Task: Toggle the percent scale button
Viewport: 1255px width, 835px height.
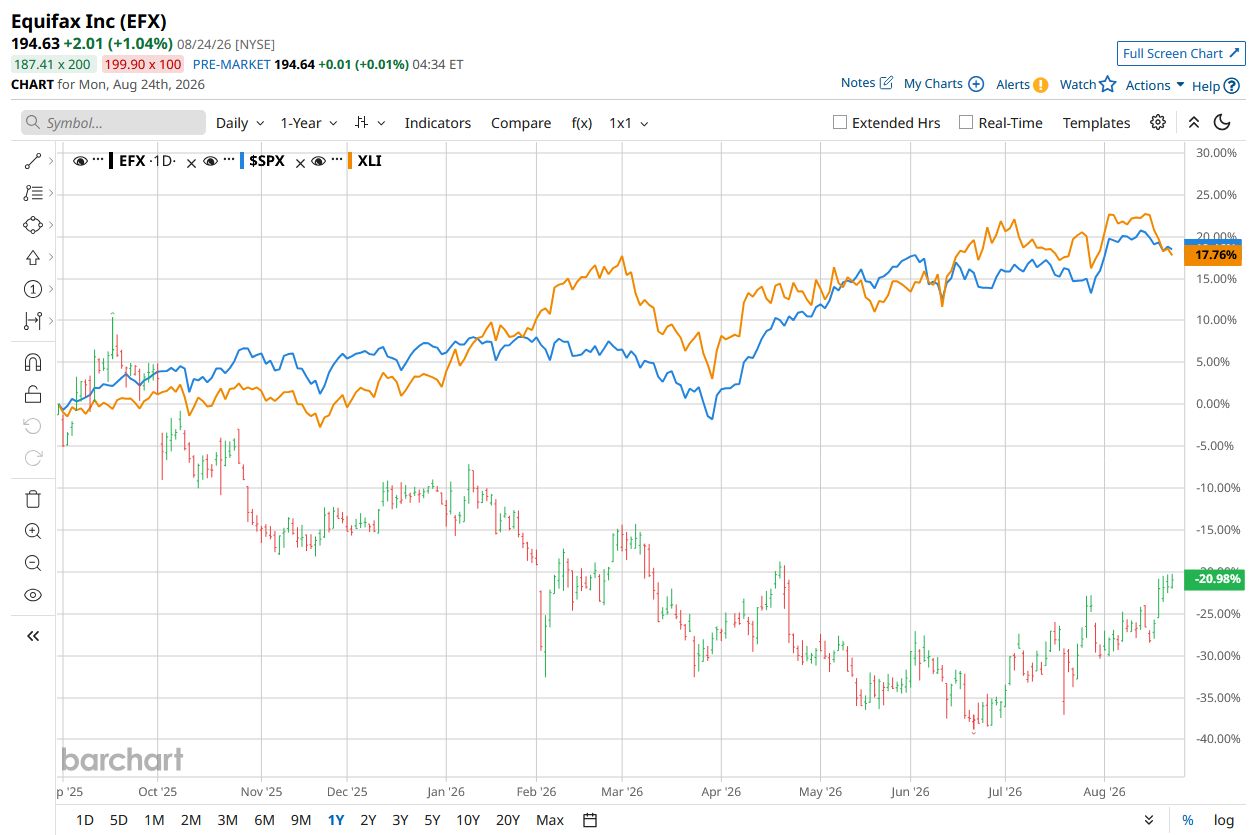Action: coord(1188,820)
